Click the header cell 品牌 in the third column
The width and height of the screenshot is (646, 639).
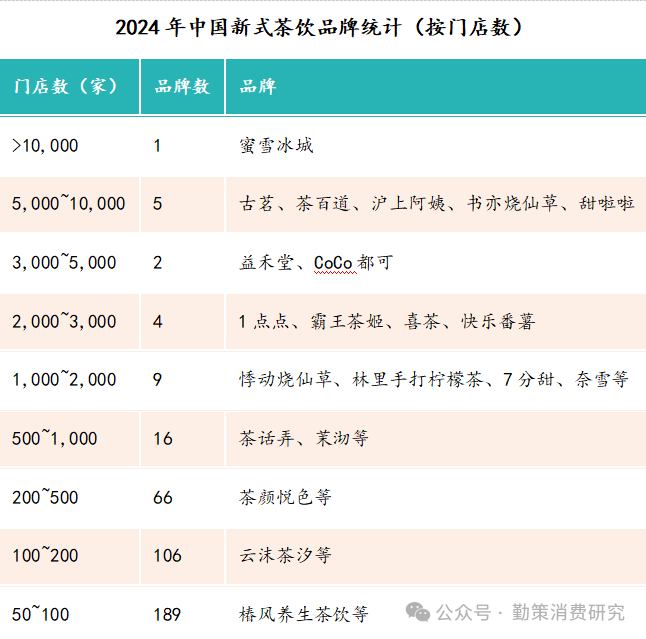(x=436, y=87)
